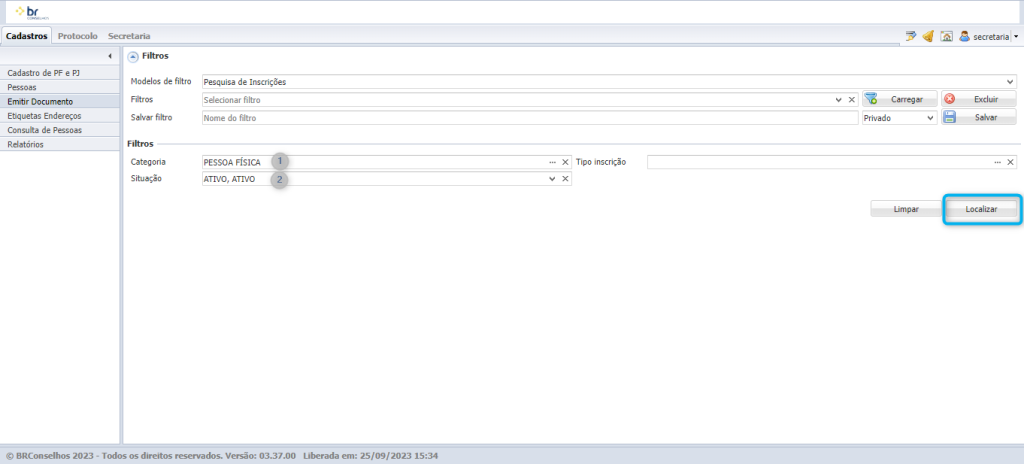Clear the Categoria field X
The image size is (1024, 464).
pyautogui.click(x=566, y=162)
